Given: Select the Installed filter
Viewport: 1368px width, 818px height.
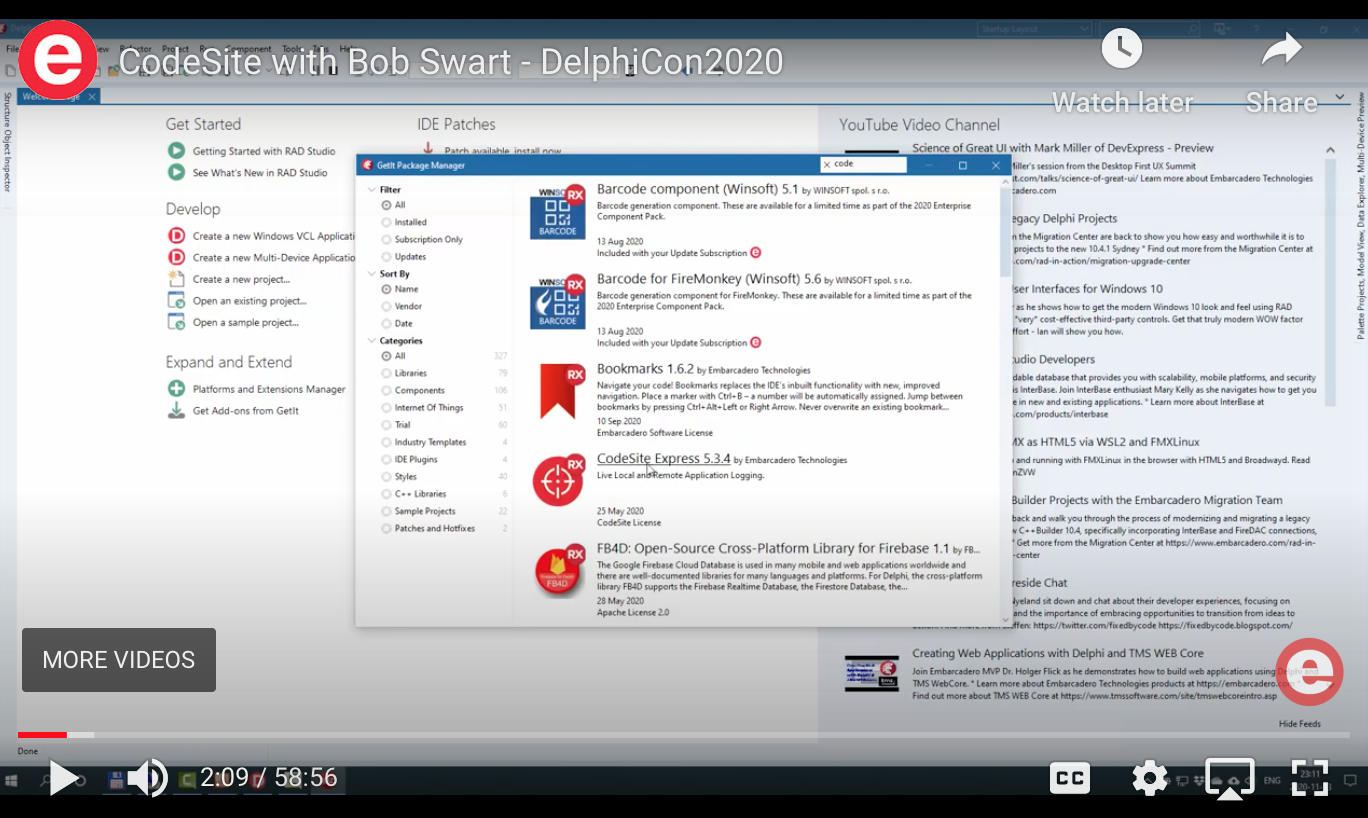Looking at the screenshot, I should click(x=387, y=222).
